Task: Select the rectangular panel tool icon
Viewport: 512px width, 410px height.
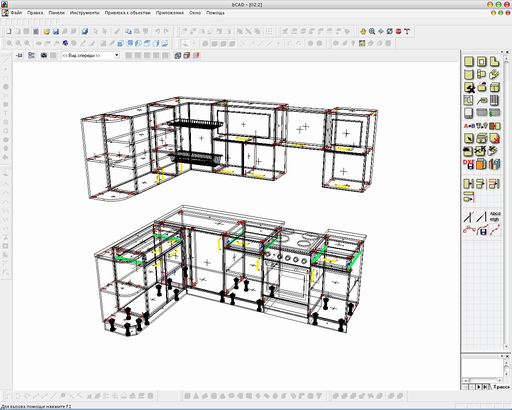Action: tap(469, 62)
